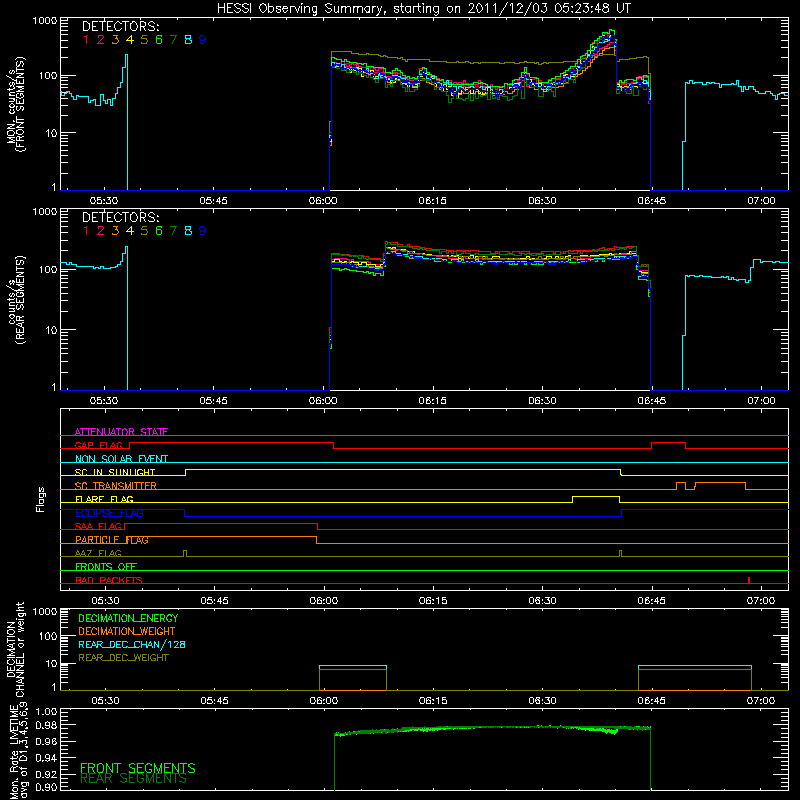Viewport: 800px width, 800px height.
Task: Click the ATTENUATOR_STATE flag label
Action: pyautogui.click(x=121, y=432)
